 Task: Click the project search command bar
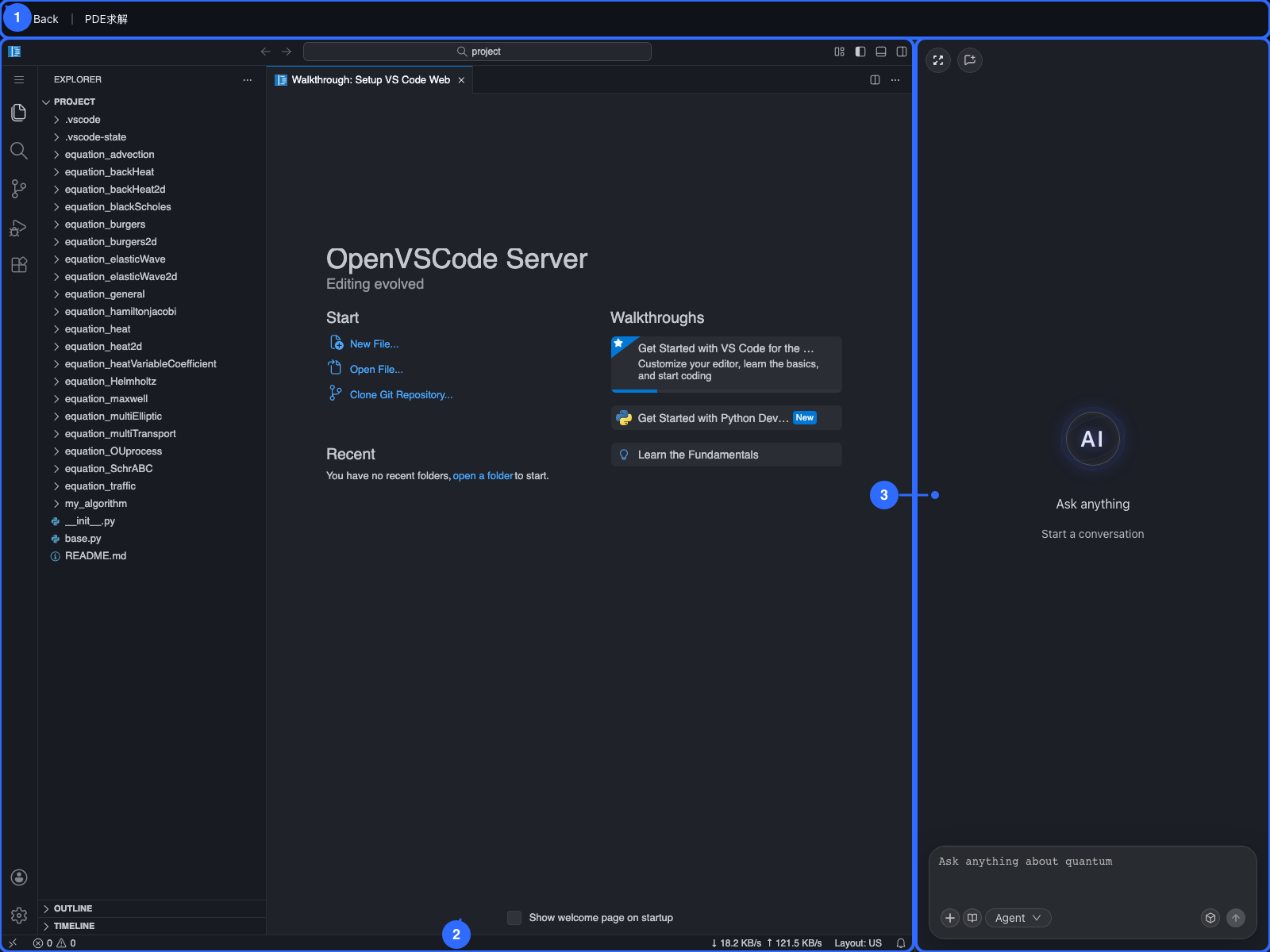[477, 52]
